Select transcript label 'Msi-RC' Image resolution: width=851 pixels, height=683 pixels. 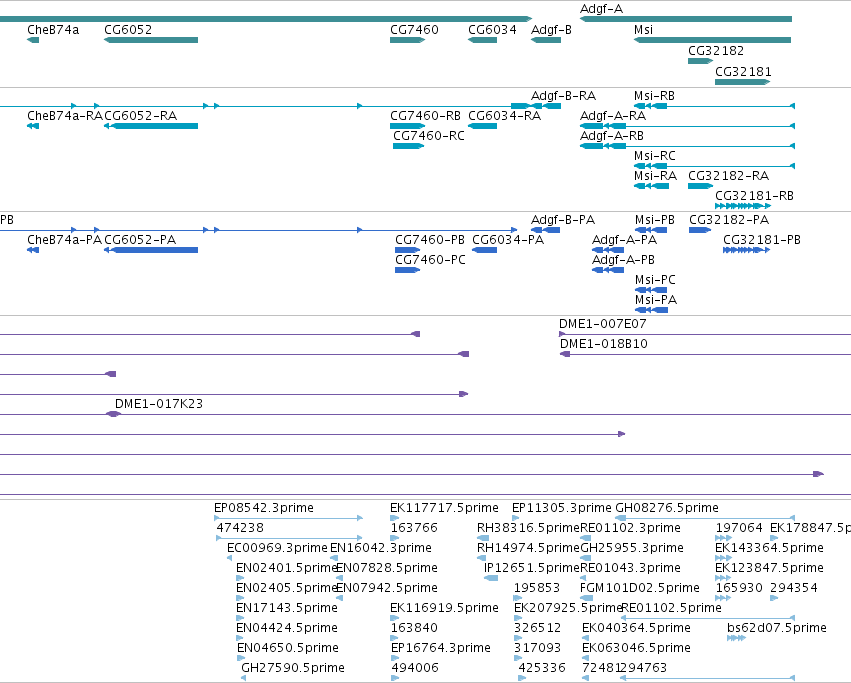click(655, 156)
